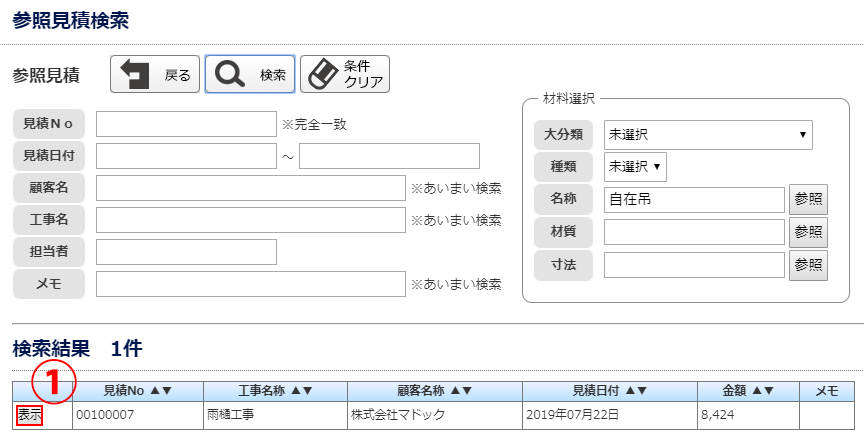The image size is (864, 446).
Task: Click the 見積日付 end date field
Action: pyautogui.click(x=389, y=156)
